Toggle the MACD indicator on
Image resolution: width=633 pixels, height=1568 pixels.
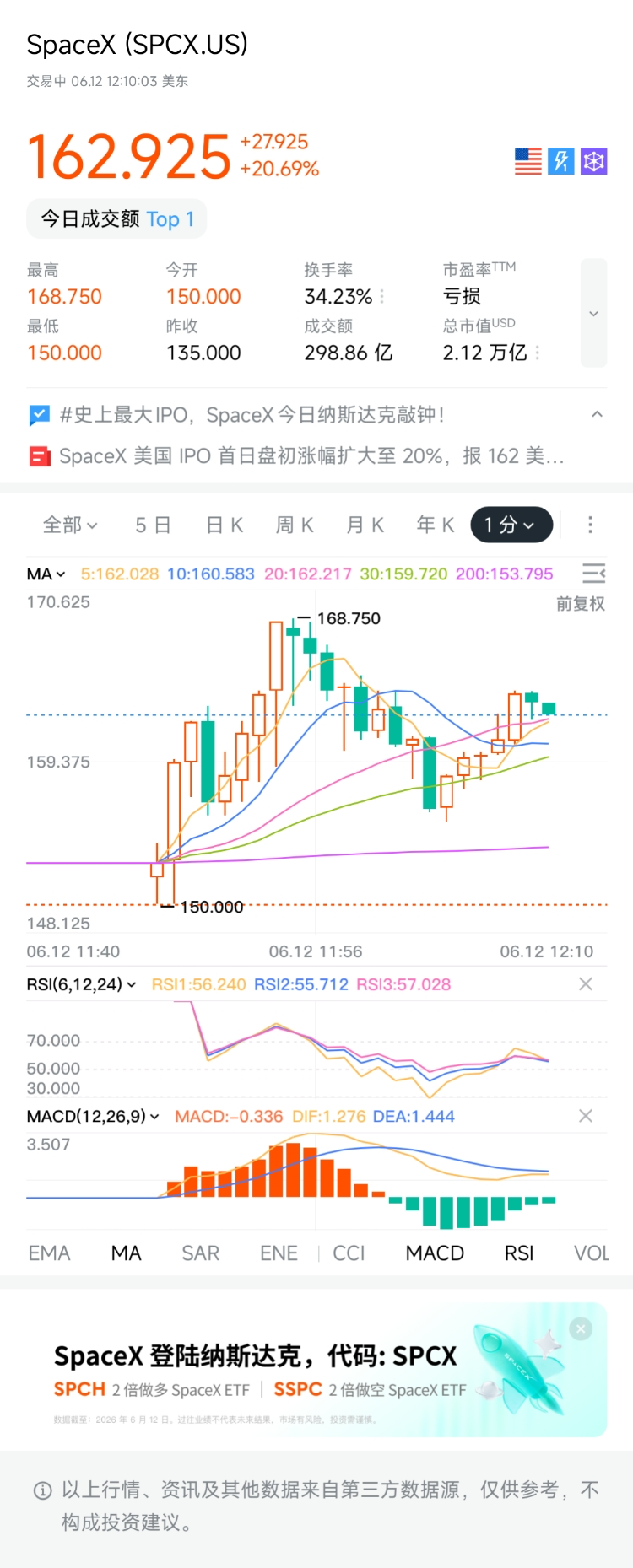click(x=435, y=1253)
